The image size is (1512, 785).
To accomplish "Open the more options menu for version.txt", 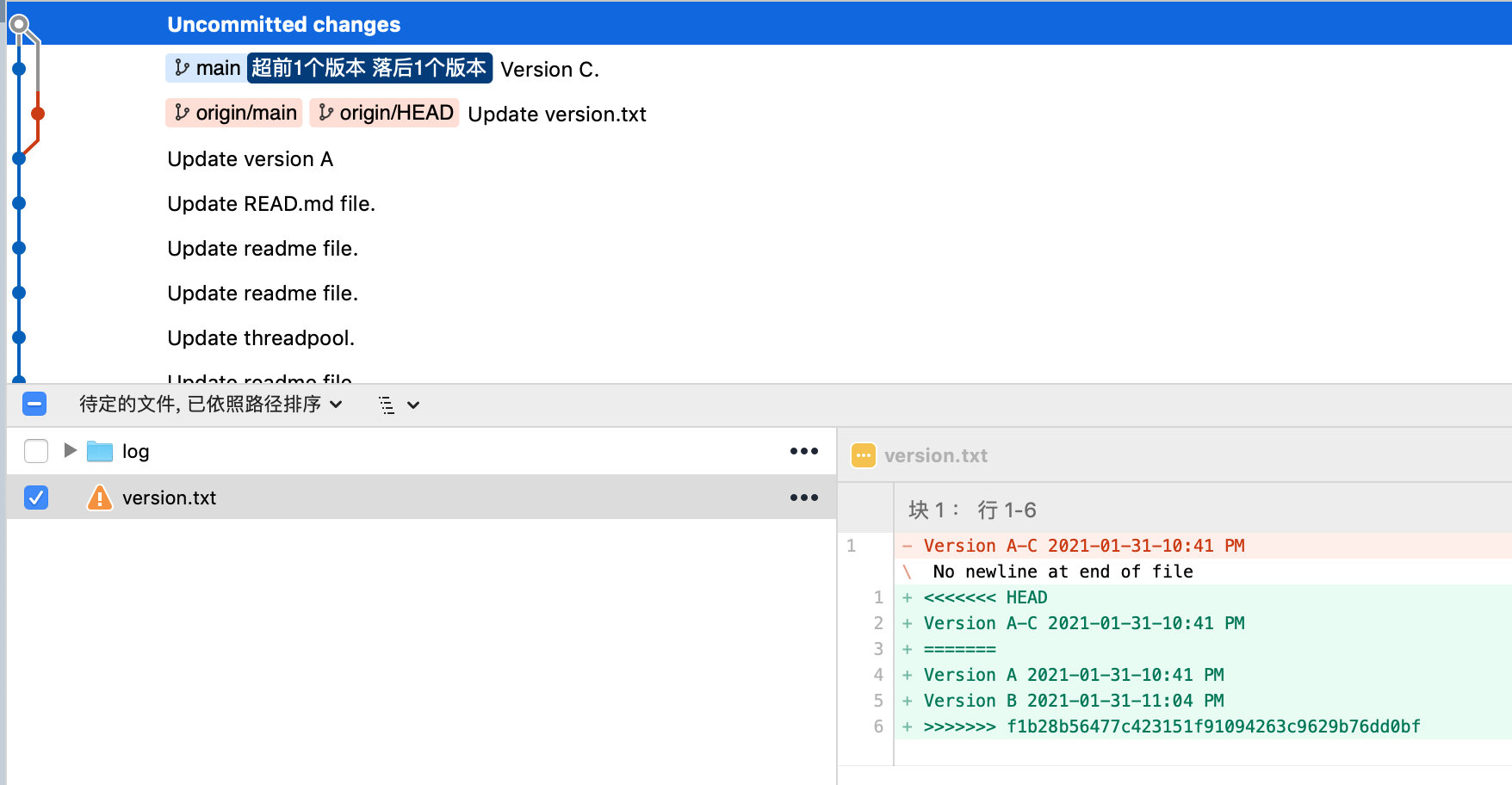I will coord(804,498).
